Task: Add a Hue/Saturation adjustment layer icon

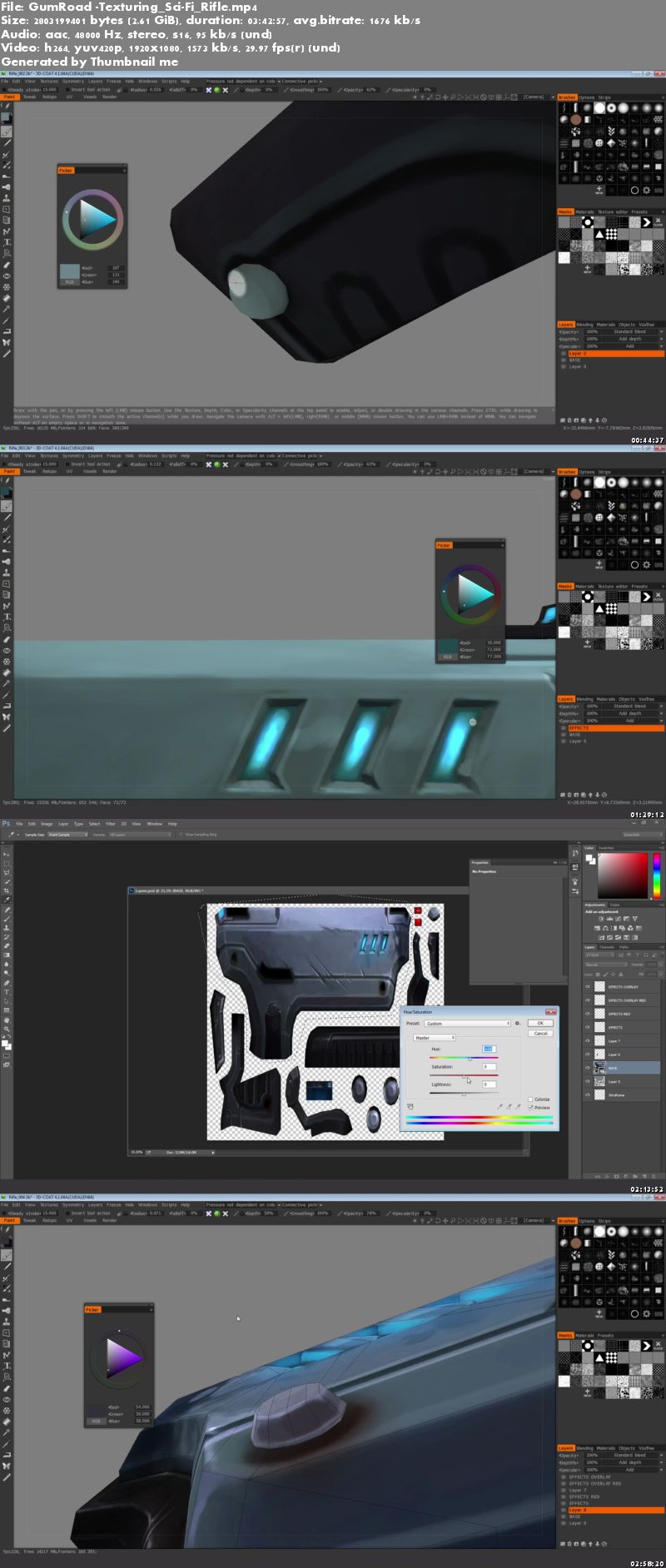Action: pos(597,928)
